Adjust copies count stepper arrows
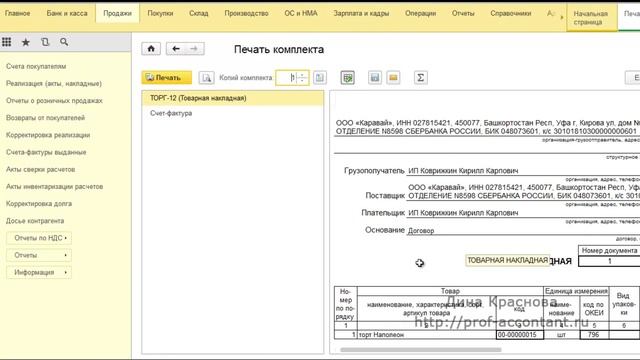Image resolution: width=640 pixels, height=360 pixels. [302, 78]
